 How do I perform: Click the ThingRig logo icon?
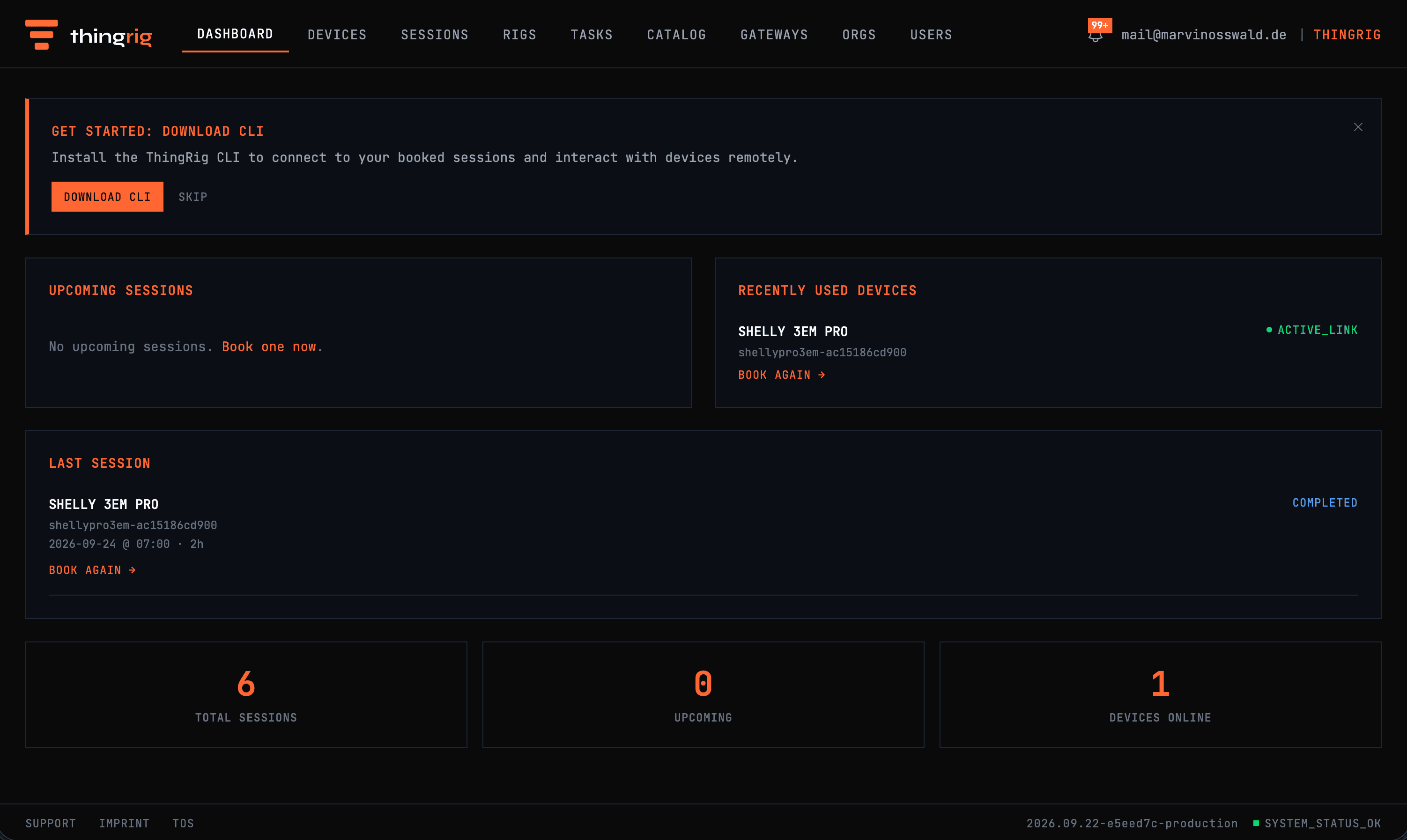41,35
